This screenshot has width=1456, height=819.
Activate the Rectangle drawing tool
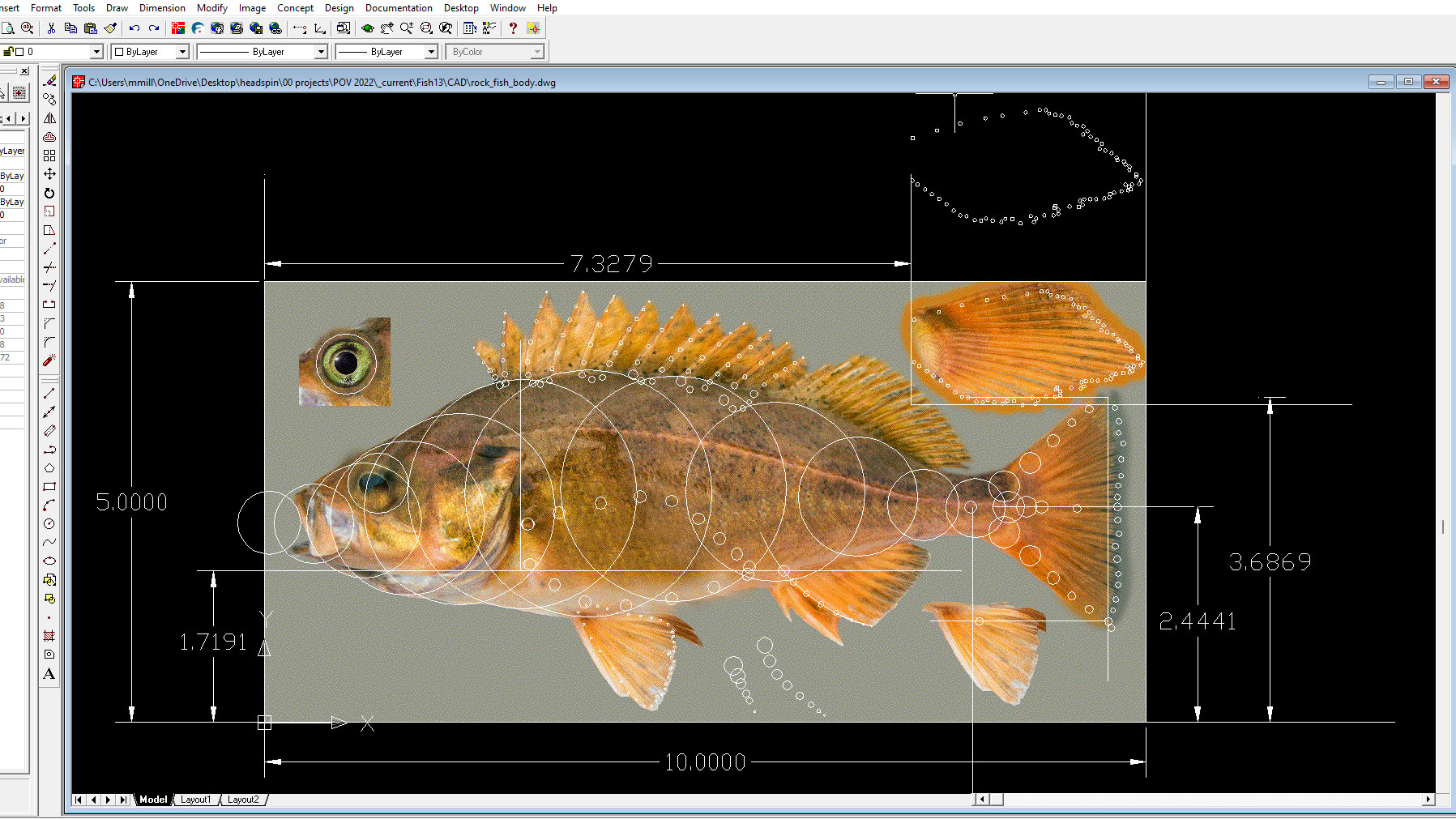[x=49, y=487]
